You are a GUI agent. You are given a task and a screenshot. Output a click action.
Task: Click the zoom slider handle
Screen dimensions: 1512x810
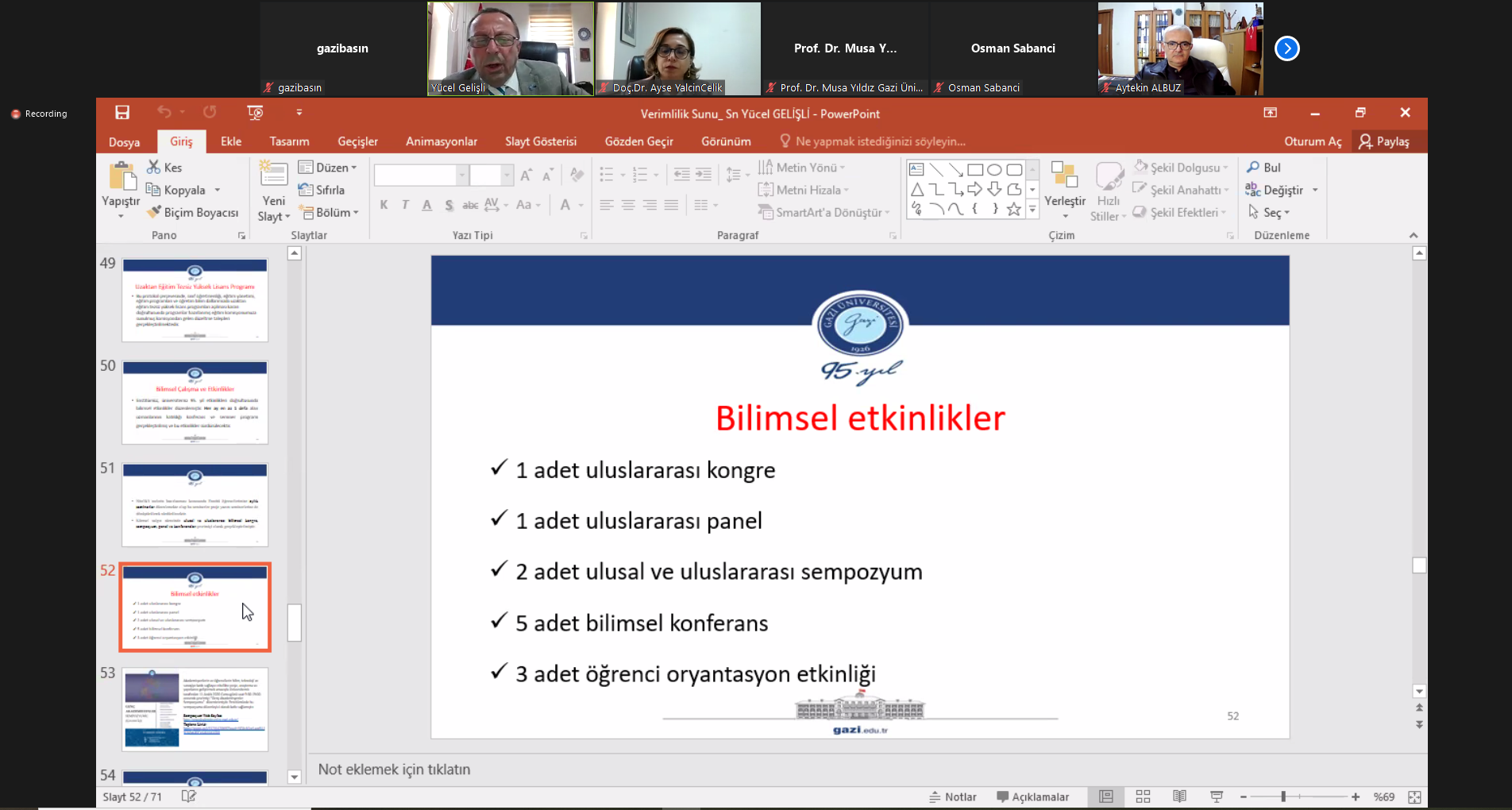[1283, 796]
